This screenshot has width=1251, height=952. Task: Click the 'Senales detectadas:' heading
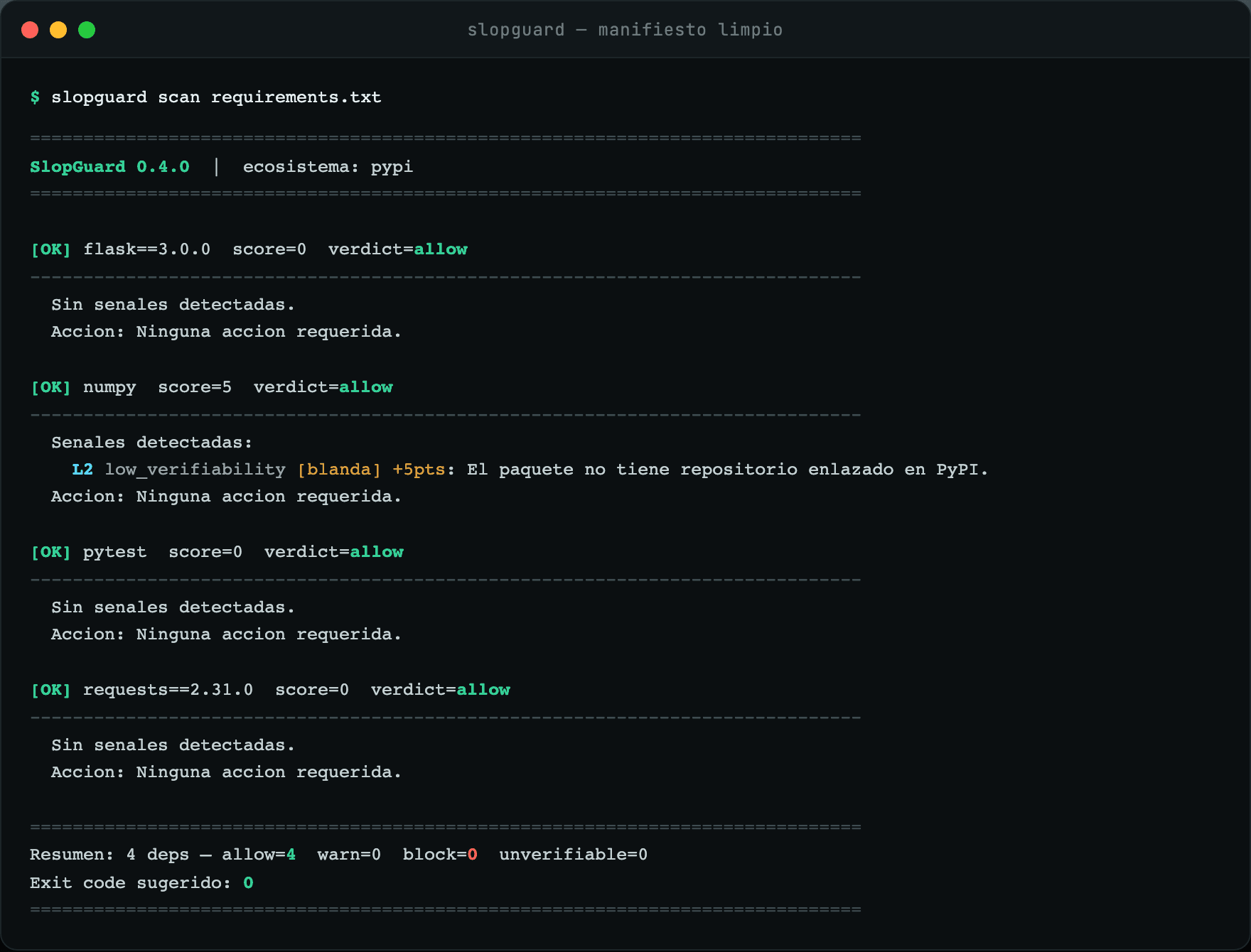[151, 443]
